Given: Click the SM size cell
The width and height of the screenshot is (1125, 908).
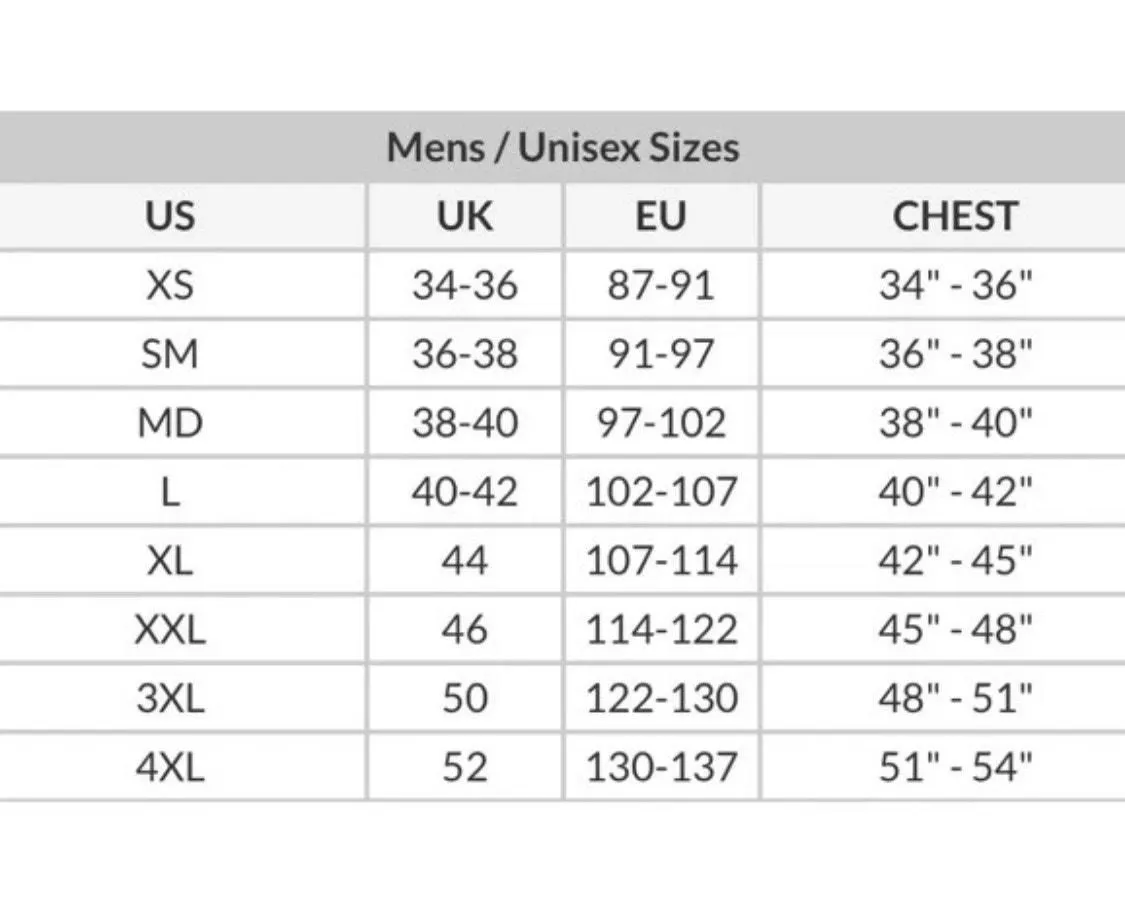Looking at the screenshot, I should tap(170, 354).
